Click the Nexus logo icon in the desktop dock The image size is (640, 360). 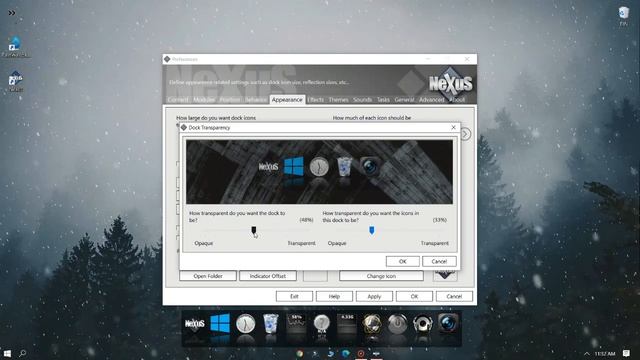(x=195, y=325)
